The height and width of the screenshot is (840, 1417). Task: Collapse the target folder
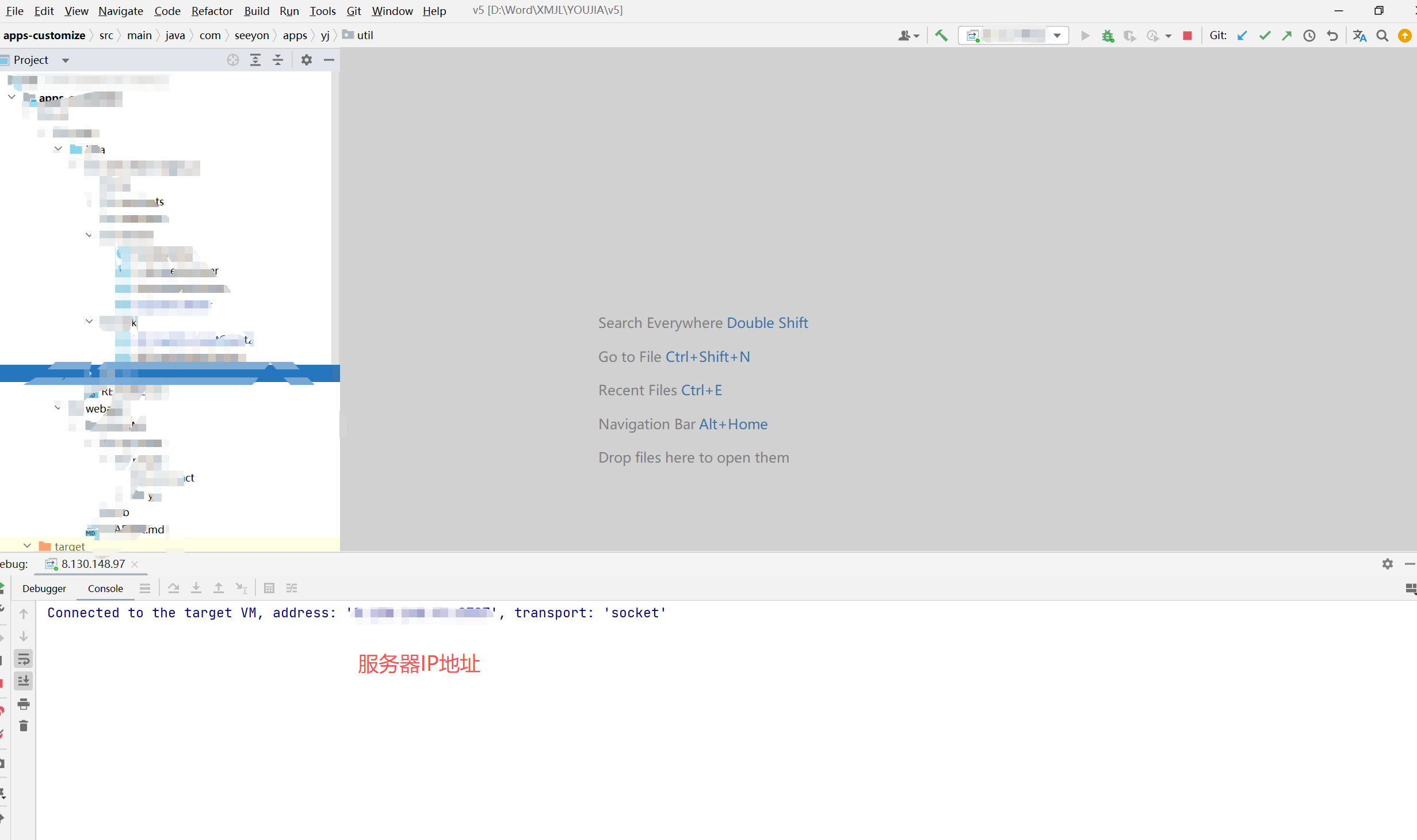(x=27, y=545)
